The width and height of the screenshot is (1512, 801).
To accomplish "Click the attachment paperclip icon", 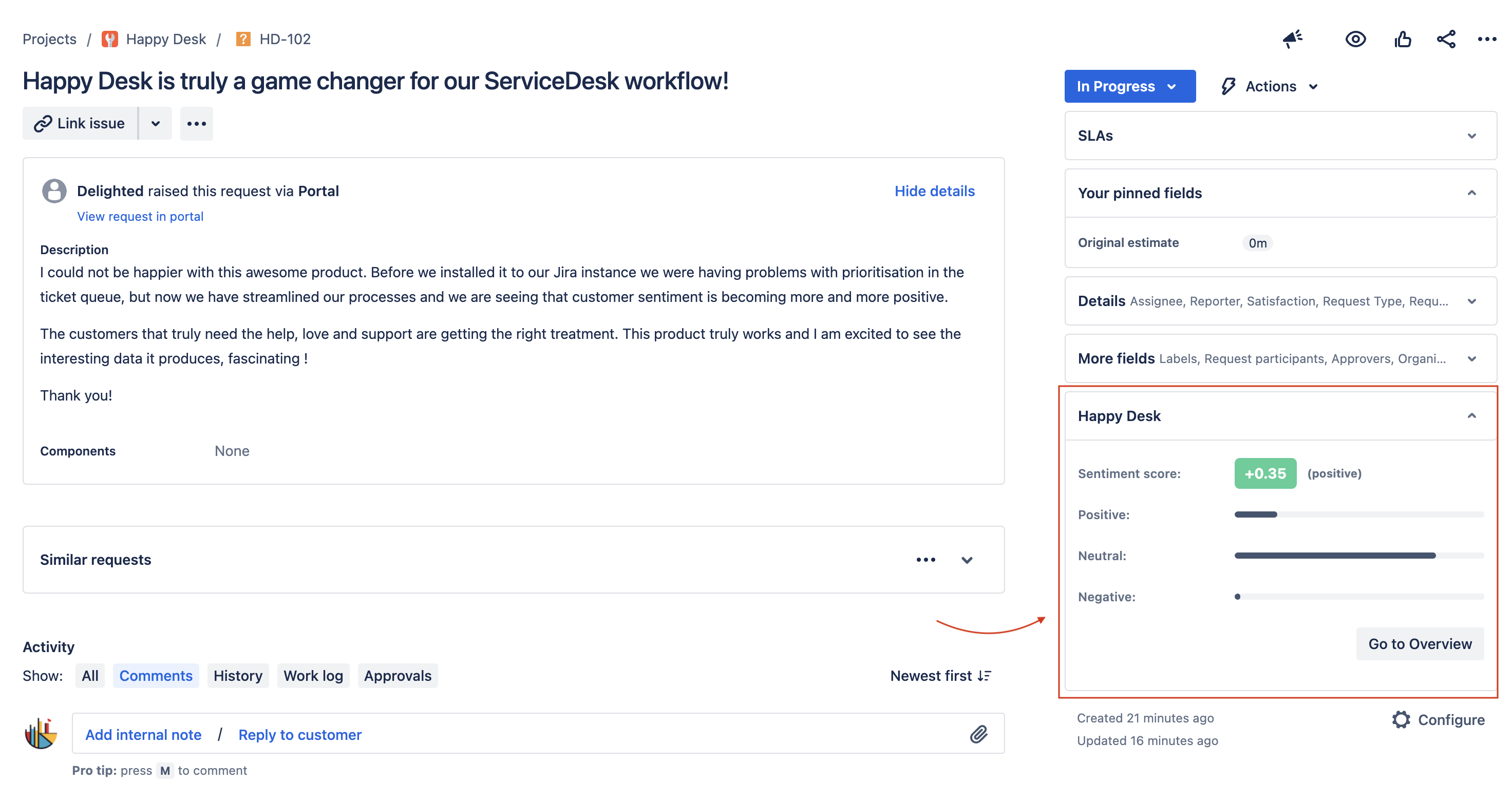I will coord(978,734).
